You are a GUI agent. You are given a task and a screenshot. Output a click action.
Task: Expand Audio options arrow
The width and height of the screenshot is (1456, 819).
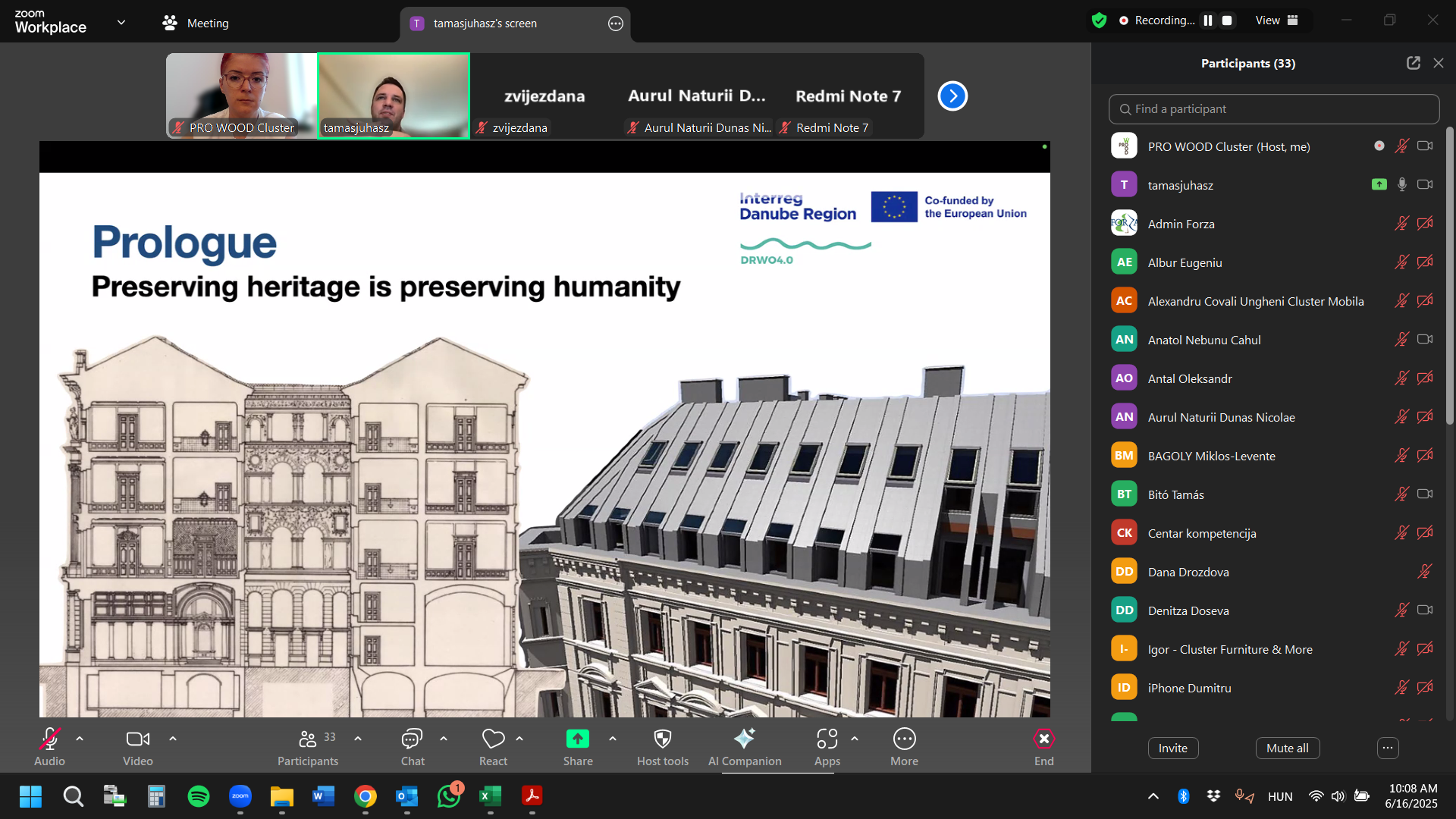pyautogui.click(x=80, y=738)
